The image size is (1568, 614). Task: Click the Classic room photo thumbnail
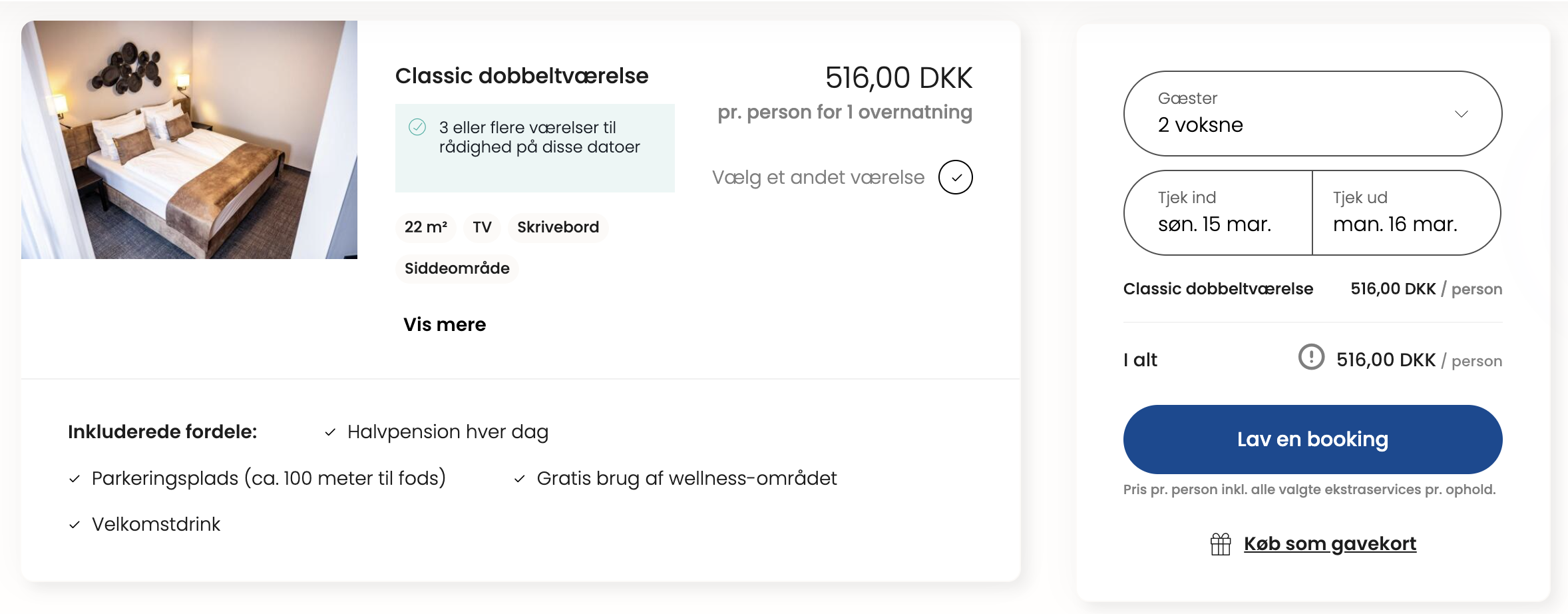pyautogui.click(x=189, y=140)
